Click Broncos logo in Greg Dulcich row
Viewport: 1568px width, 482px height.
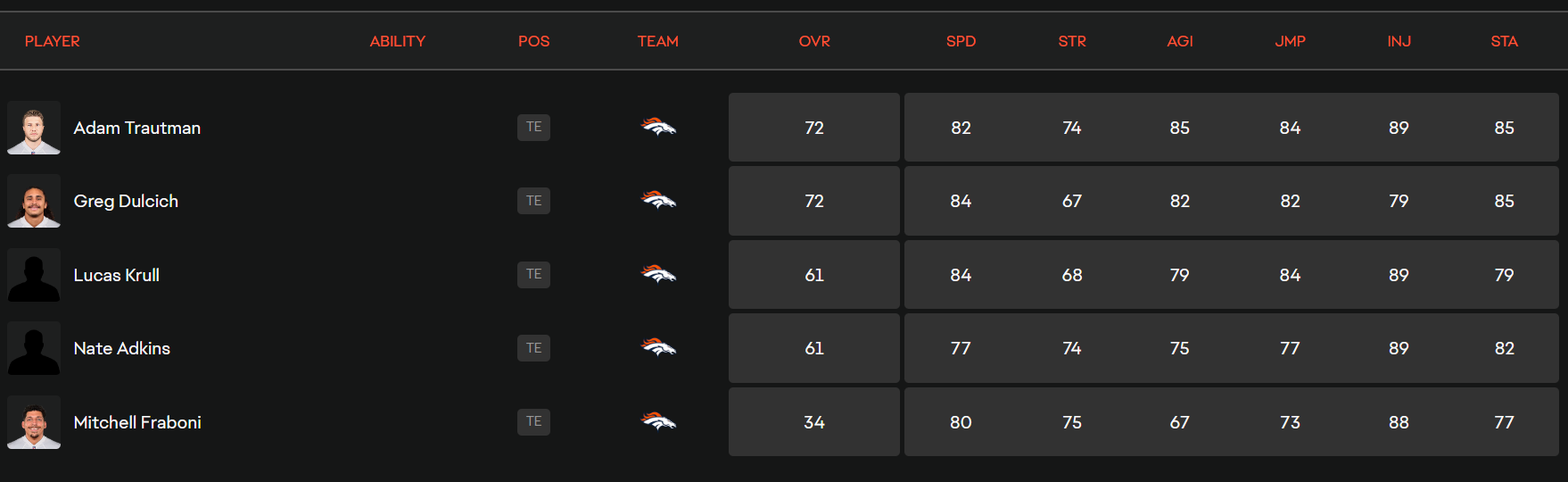(x=658, y=201)
